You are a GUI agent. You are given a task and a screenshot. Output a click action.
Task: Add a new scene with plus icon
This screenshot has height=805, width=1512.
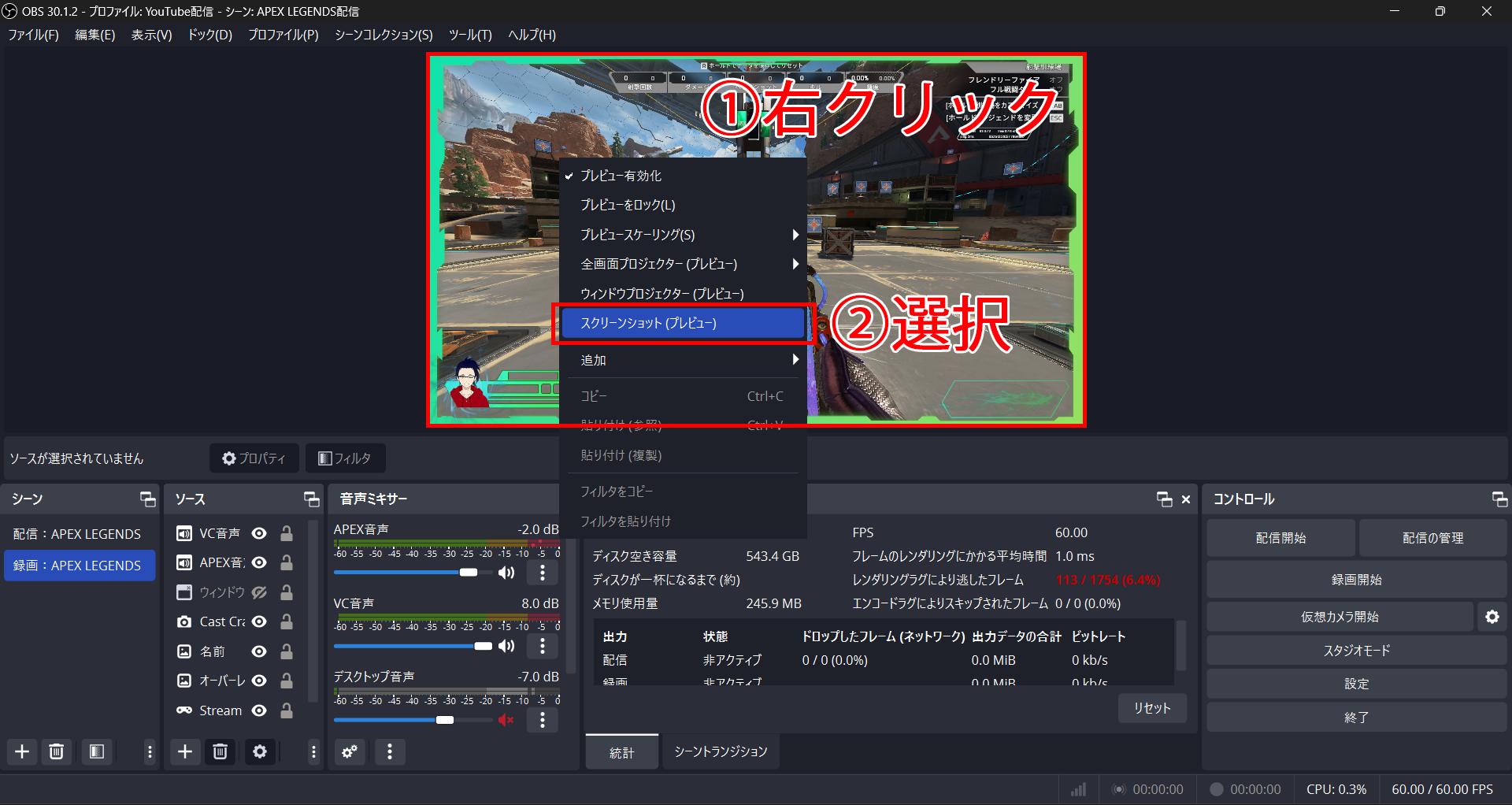pyautogui.click(x=22, y=751)
